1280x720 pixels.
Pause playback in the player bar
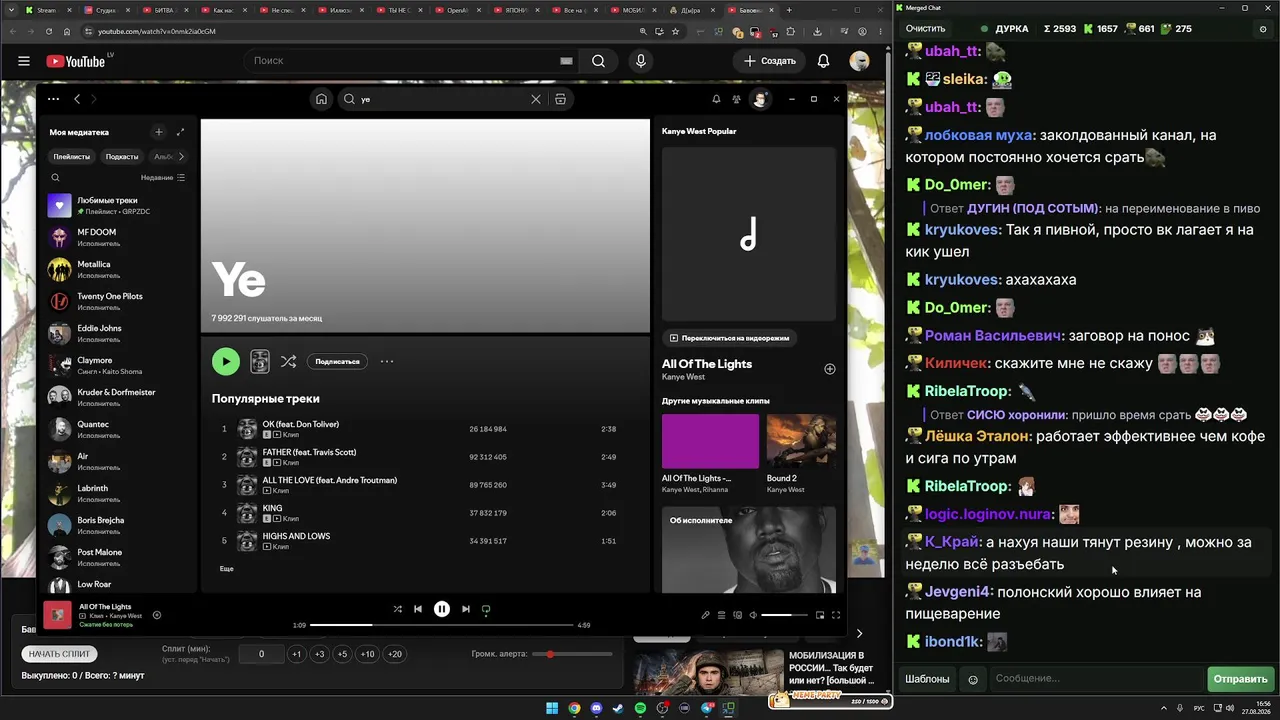pos(442,609)
